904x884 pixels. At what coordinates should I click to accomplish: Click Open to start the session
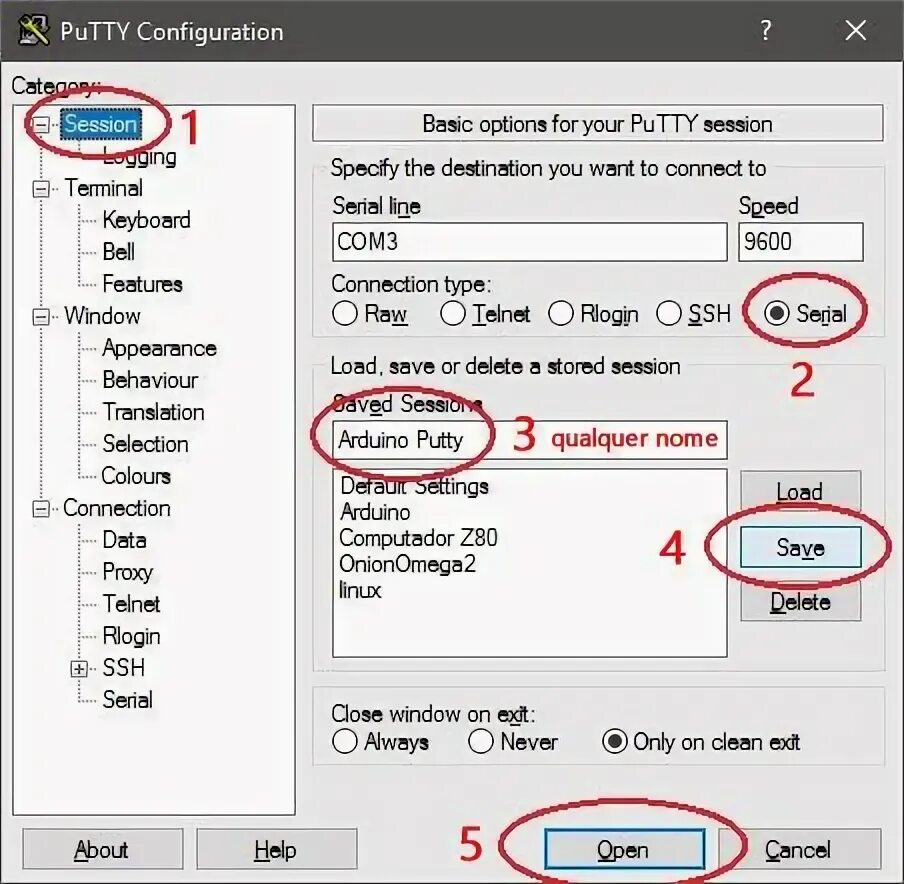tap(624, 849)
